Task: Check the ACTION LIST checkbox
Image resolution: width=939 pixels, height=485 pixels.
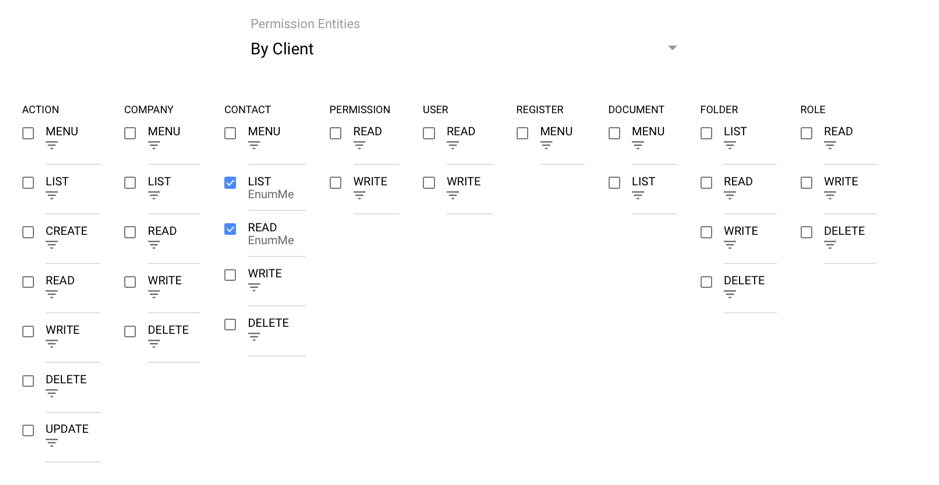Action: tap(28, 183)
